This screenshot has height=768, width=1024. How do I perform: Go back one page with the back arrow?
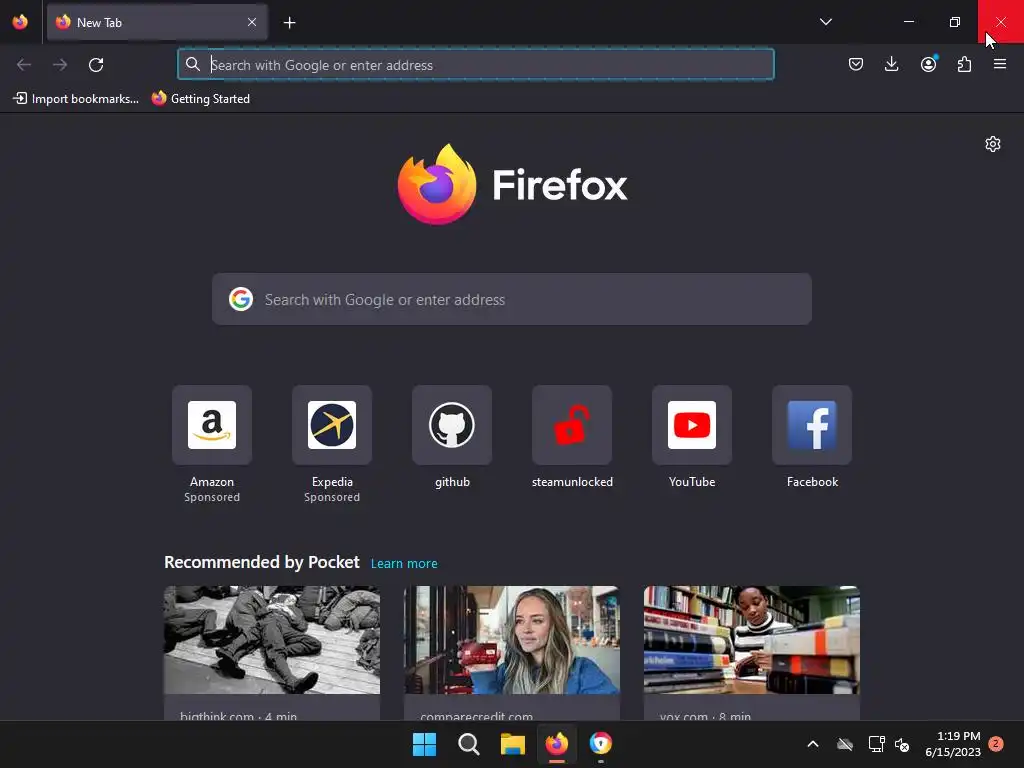tap(24, 65)
